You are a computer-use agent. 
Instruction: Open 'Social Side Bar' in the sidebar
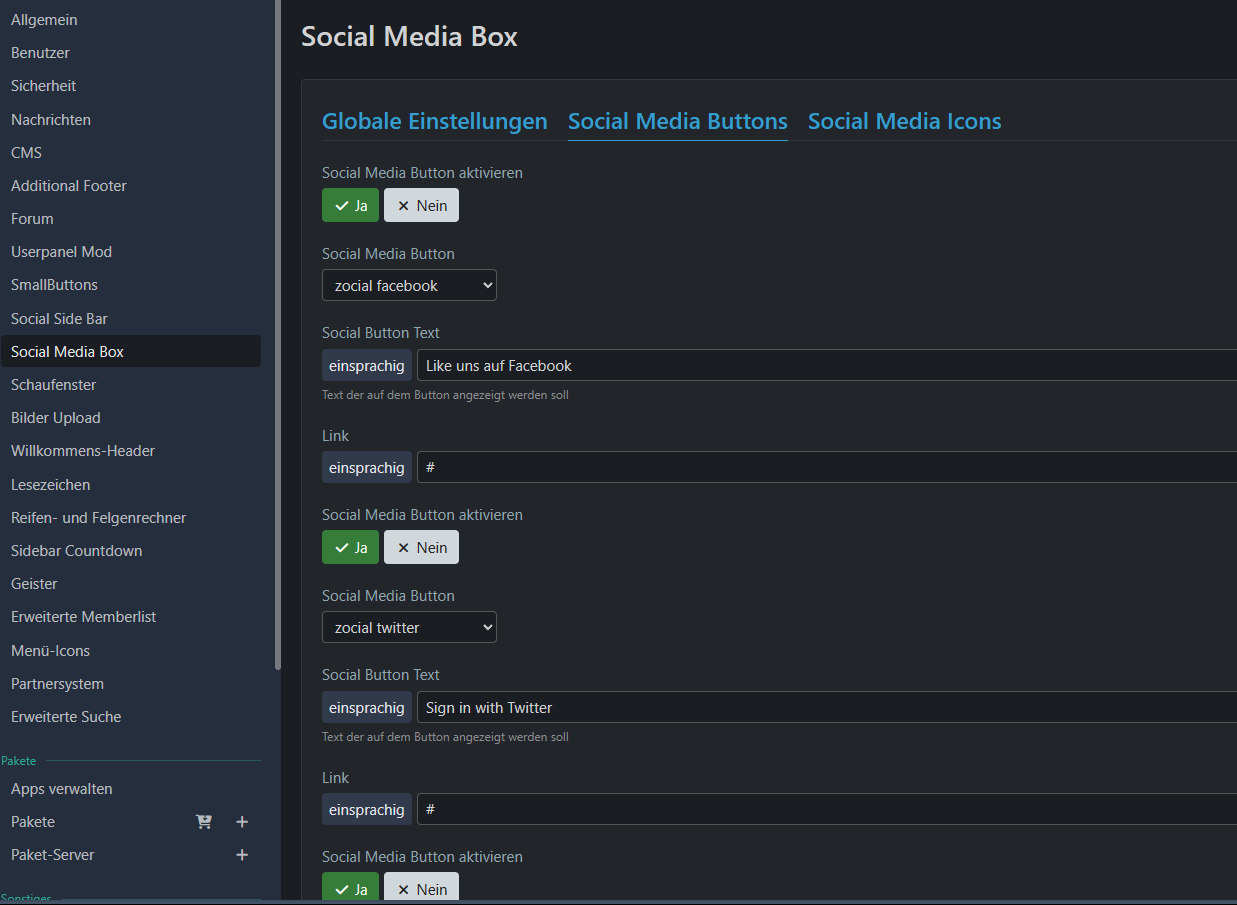click(x=59, y=319)
